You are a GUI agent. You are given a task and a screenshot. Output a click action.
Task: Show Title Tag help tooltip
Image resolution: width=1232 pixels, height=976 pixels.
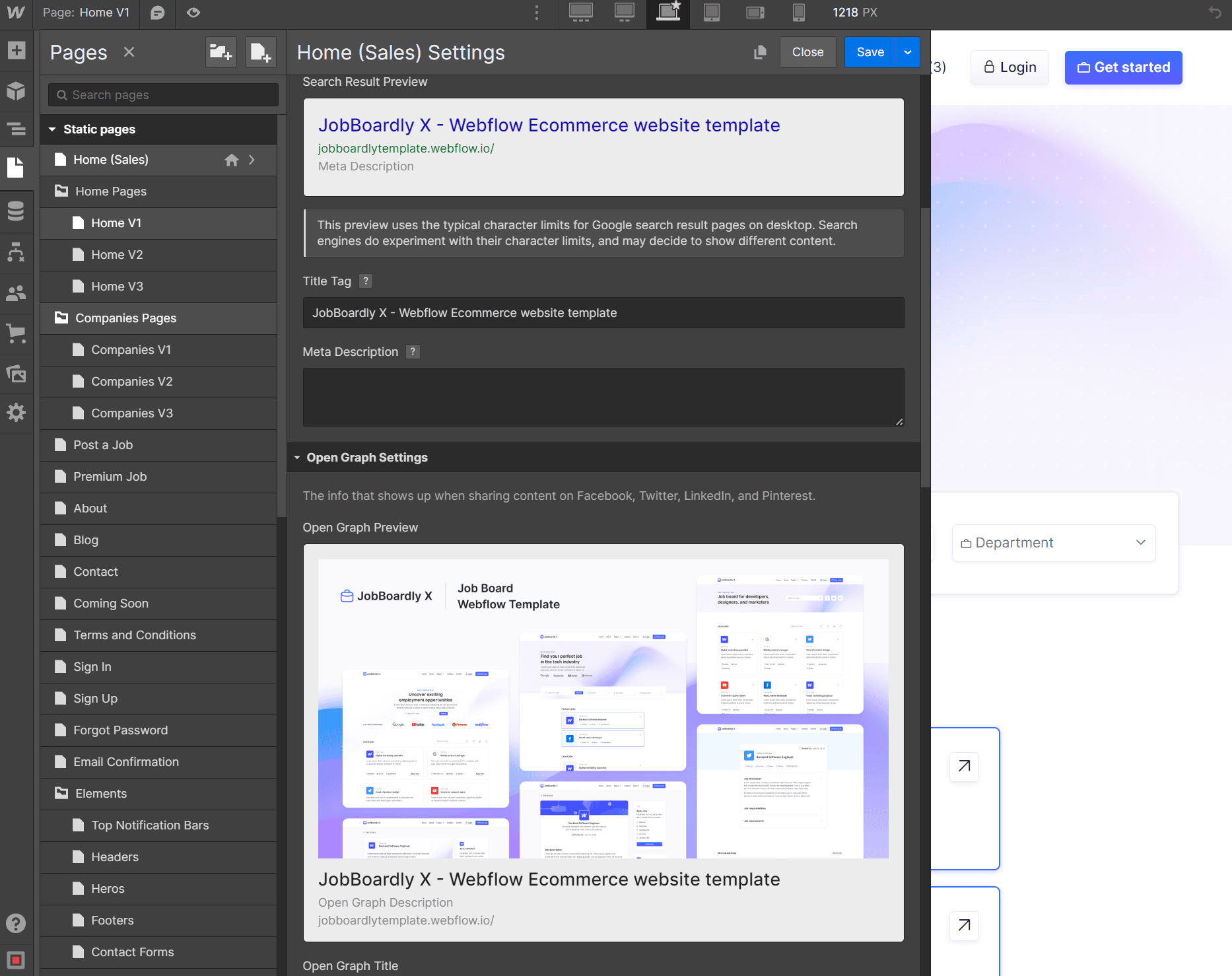click(366, 281)
